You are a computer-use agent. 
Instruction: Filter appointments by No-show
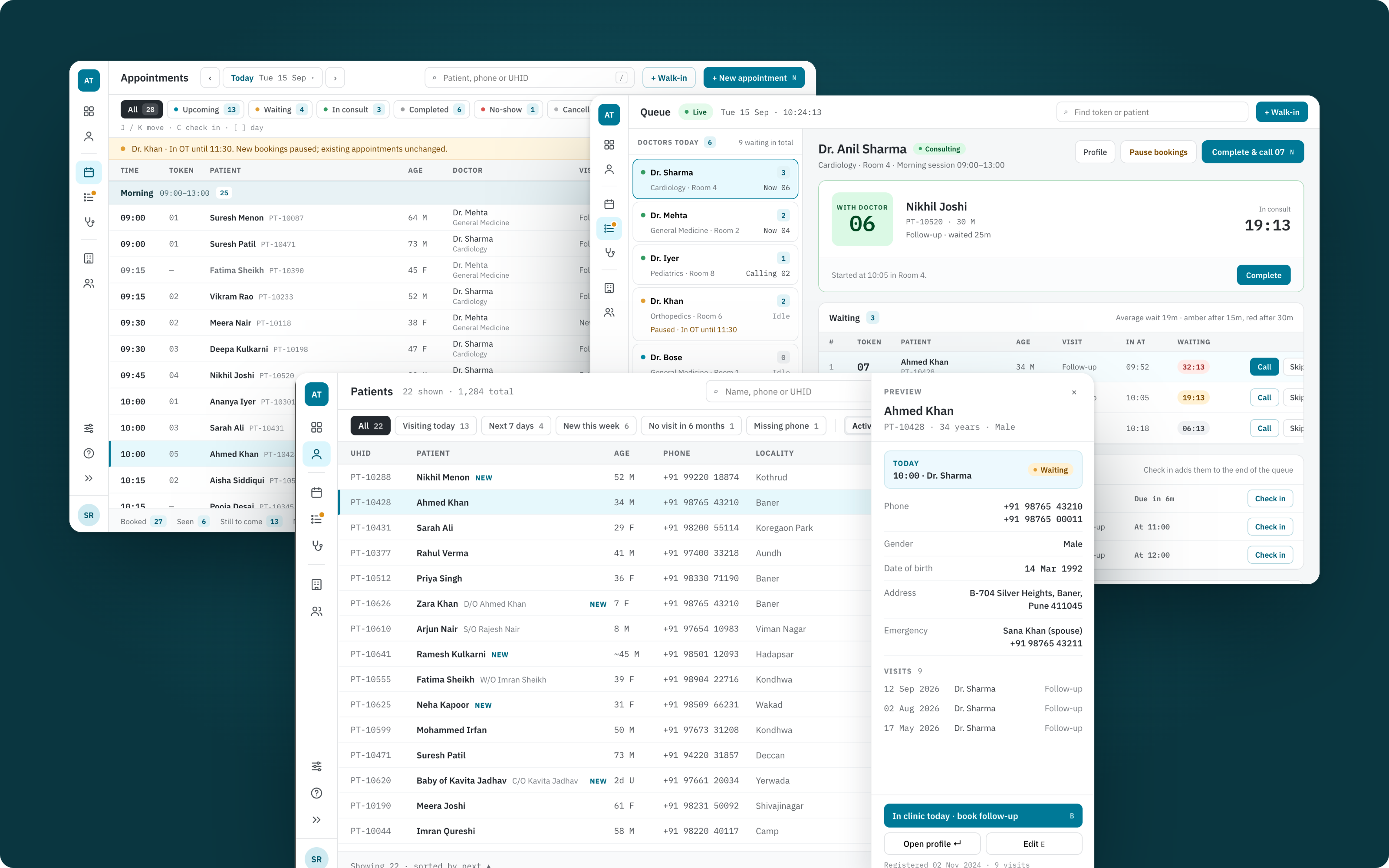point(509,110)
